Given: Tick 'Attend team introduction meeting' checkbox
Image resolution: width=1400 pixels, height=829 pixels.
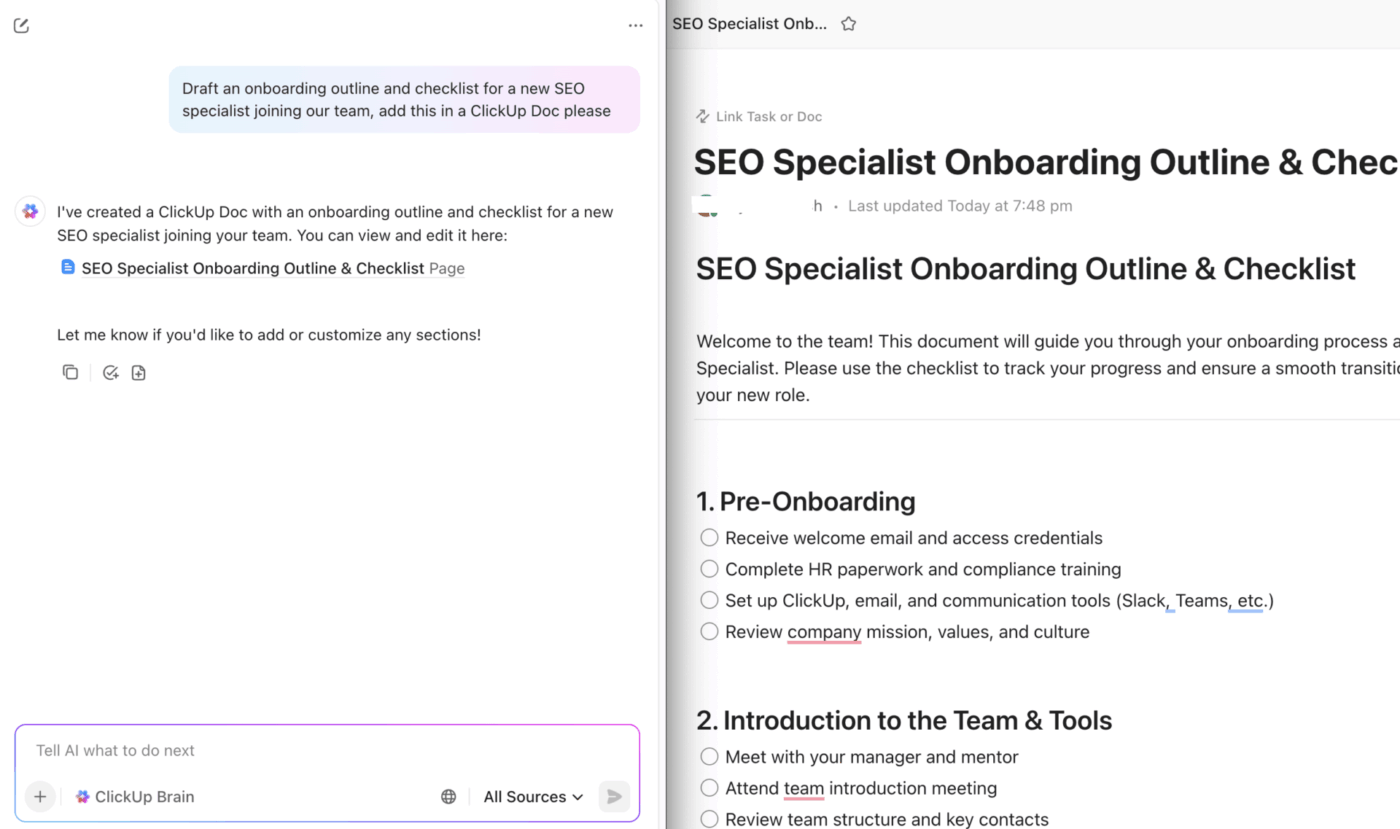Looking at the screenshot, I should (709, 788).
